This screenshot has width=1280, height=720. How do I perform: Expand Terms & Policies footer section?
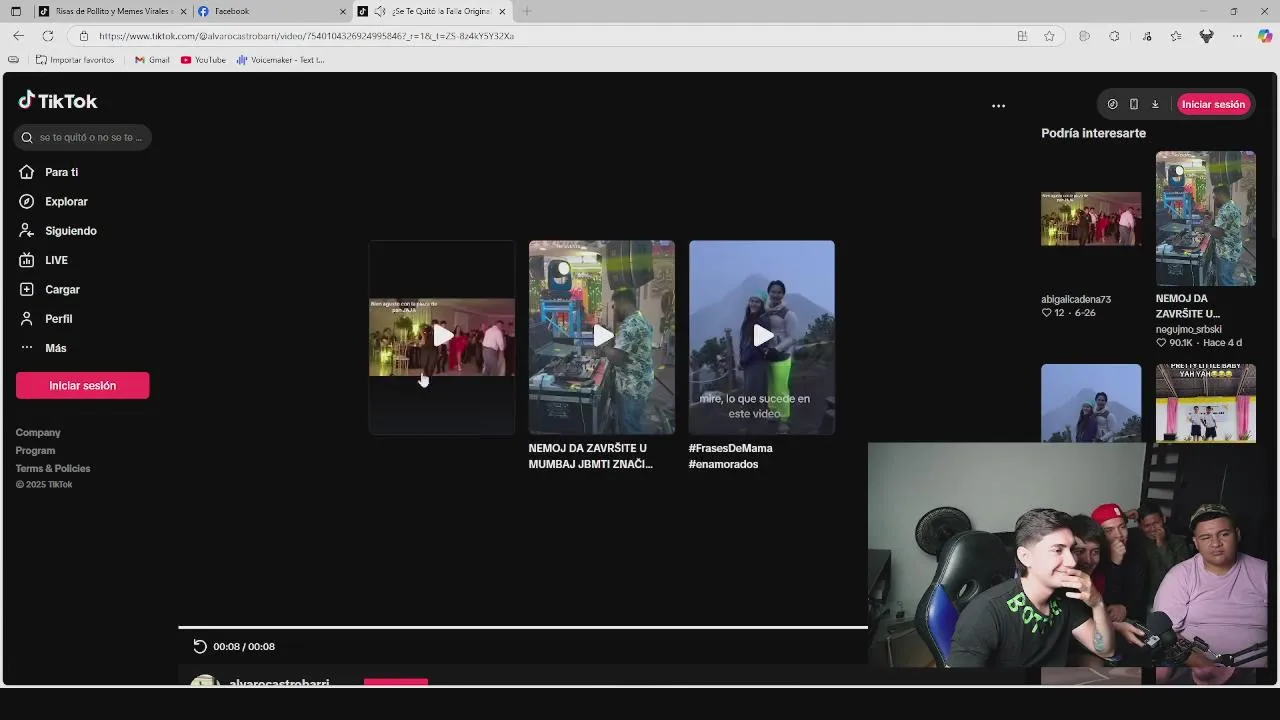coord(53,469)
